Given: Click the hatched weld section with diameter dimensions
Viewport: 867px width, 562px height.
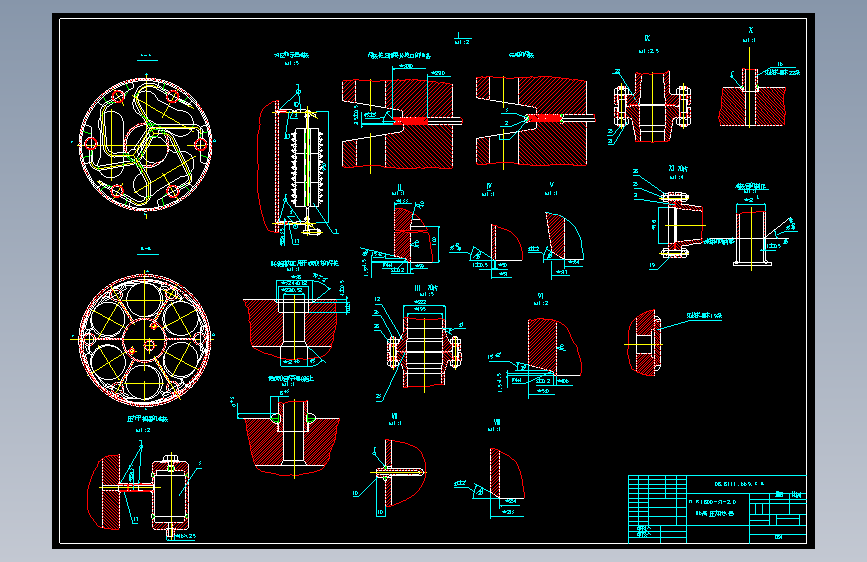Looking at the screenshot, I should (x=402, y=119).
